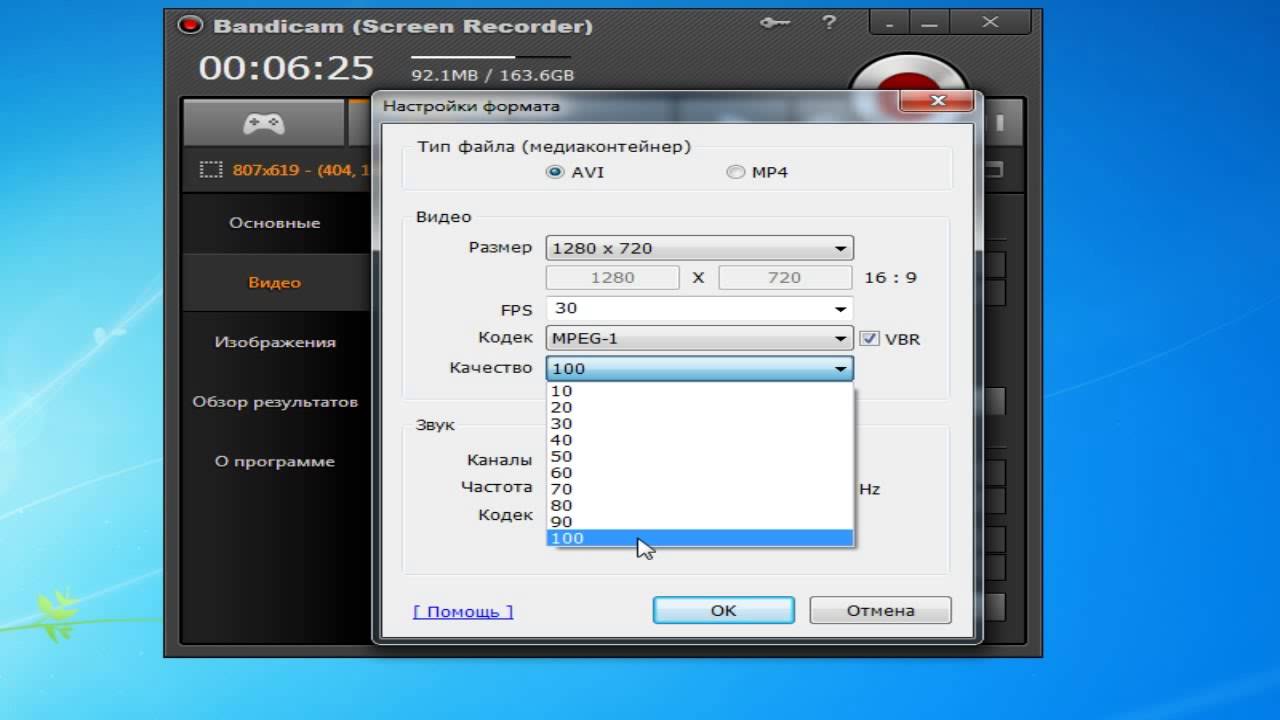
Task: Choose quality 30 from list
Action: coord(700,424)
